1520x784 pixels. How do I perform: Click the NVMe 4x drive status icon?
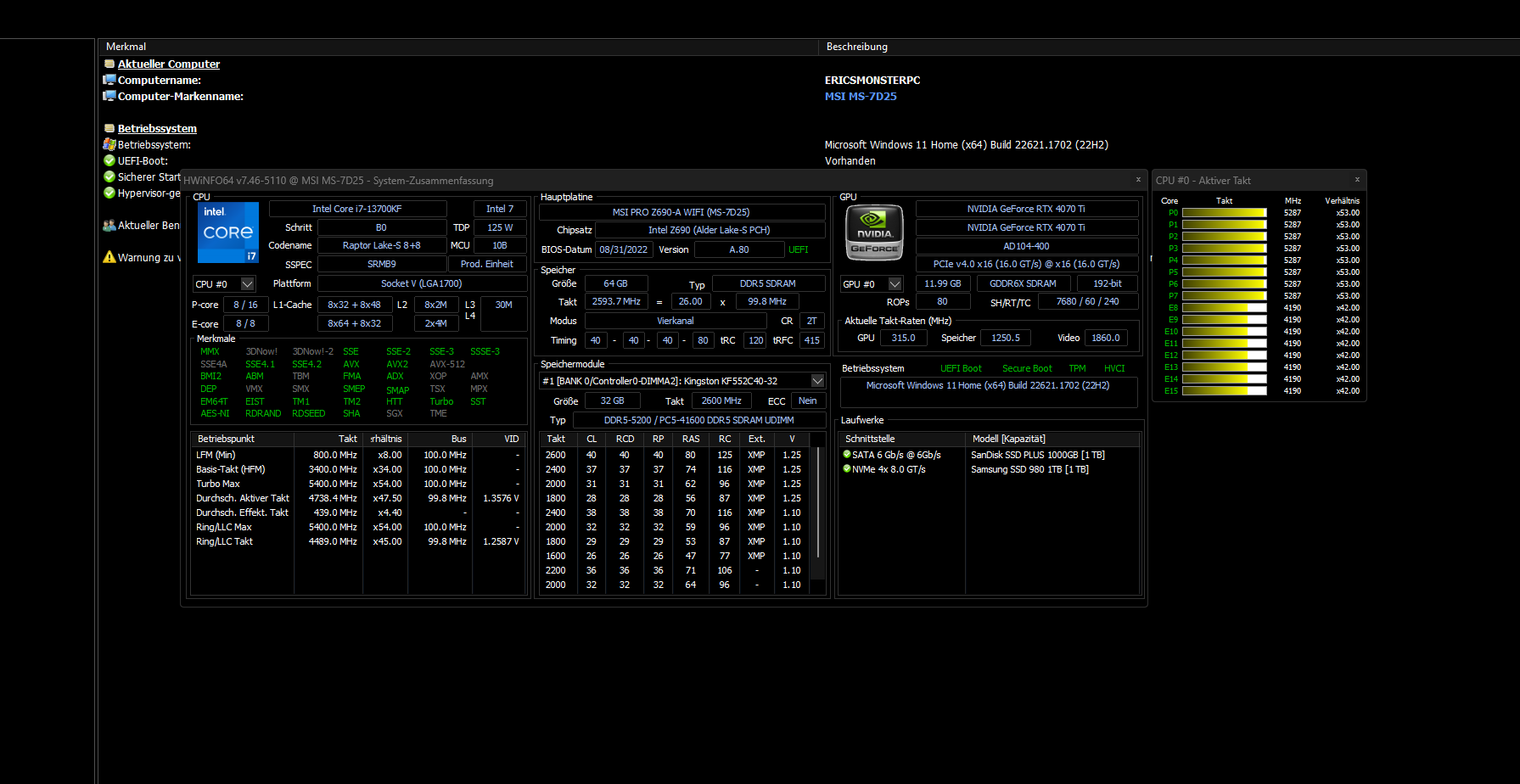[x=846, y=469]
